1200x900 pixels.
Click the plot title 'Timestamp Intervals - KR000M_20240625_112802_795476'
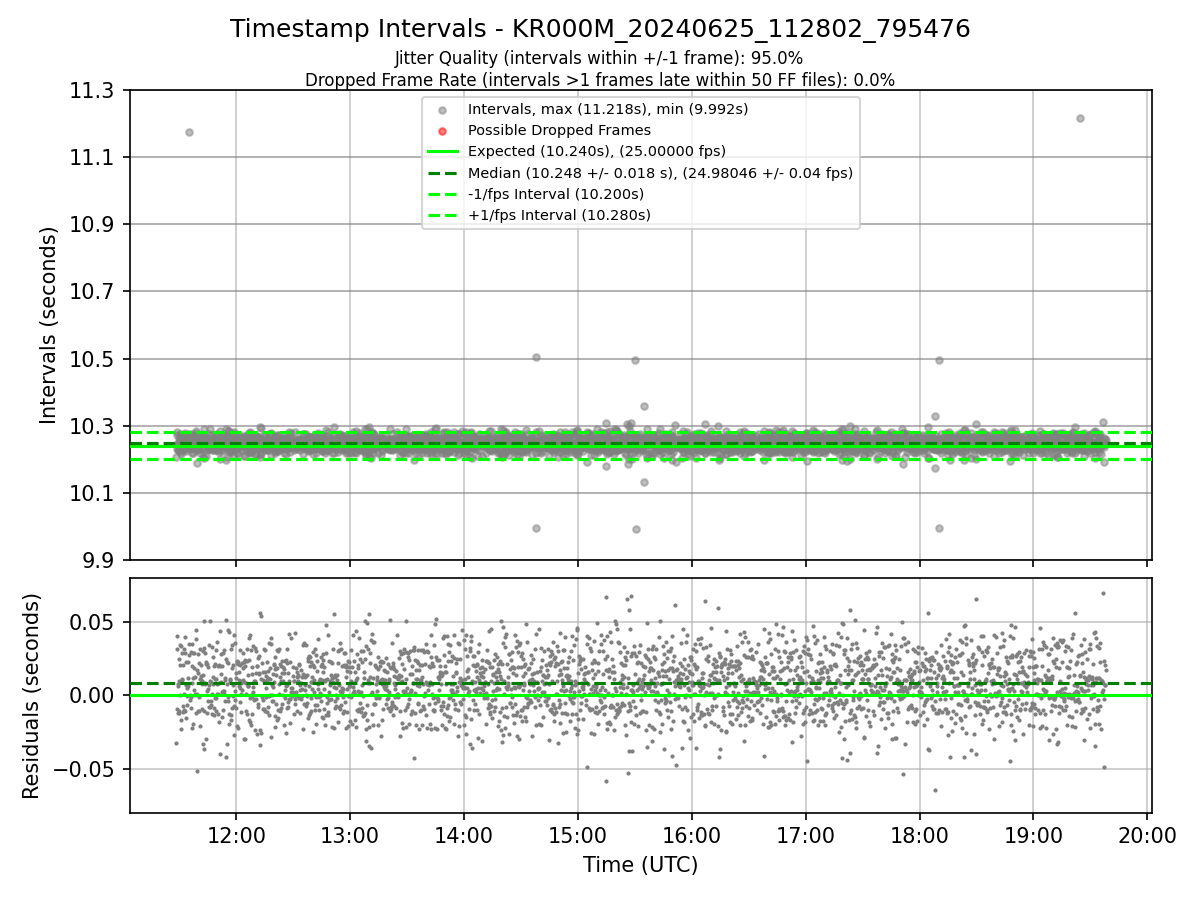pyautogui.click(x=600, y=29)
